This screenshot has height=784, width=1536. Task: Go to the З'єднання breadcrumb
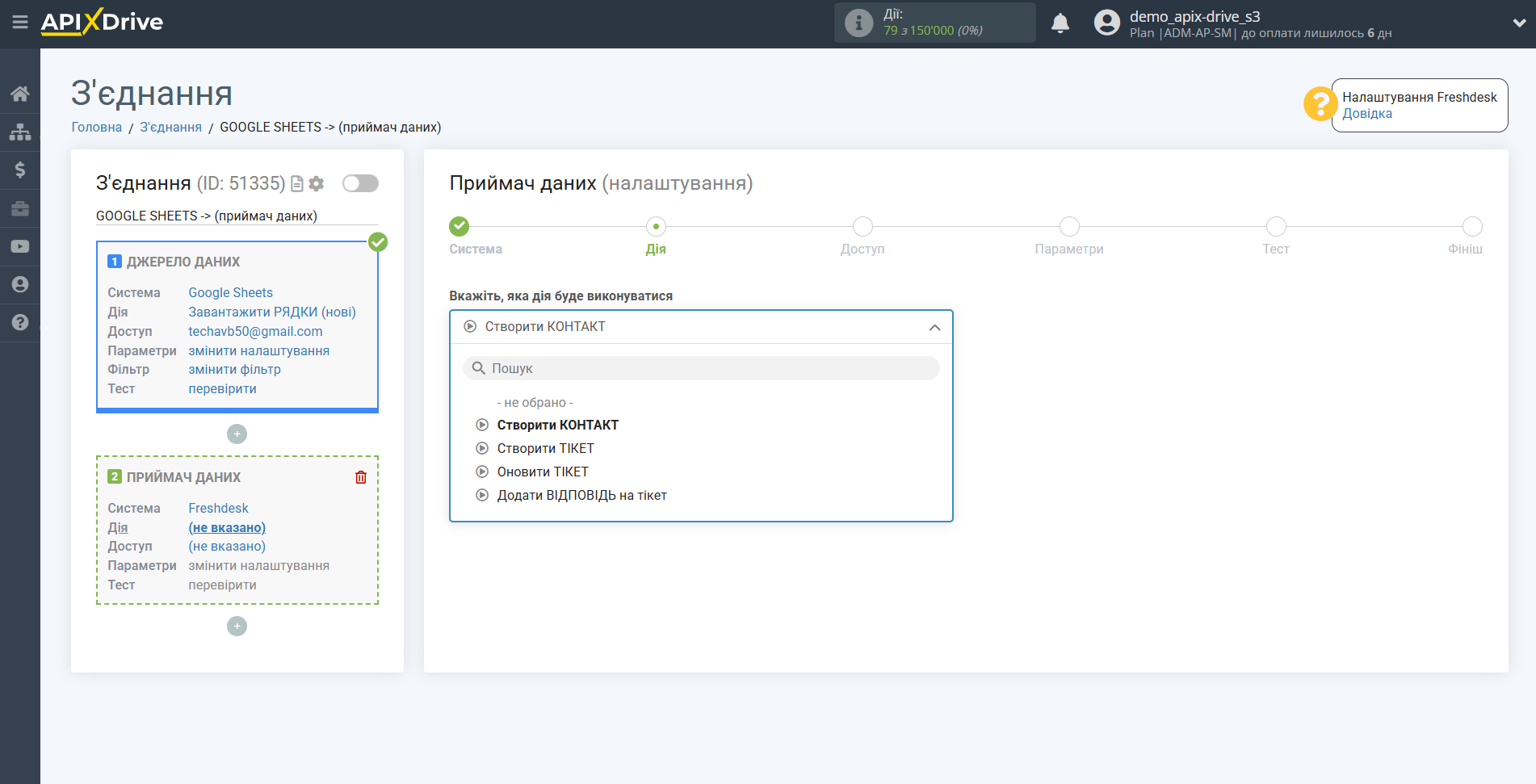click(171, 128)
